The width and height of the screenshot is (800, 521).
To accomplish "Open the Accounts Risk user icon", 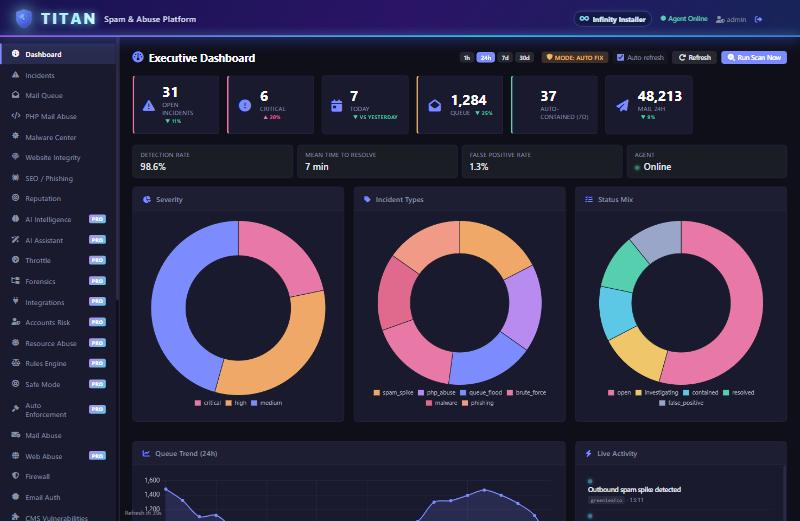I will coord(15,322).
